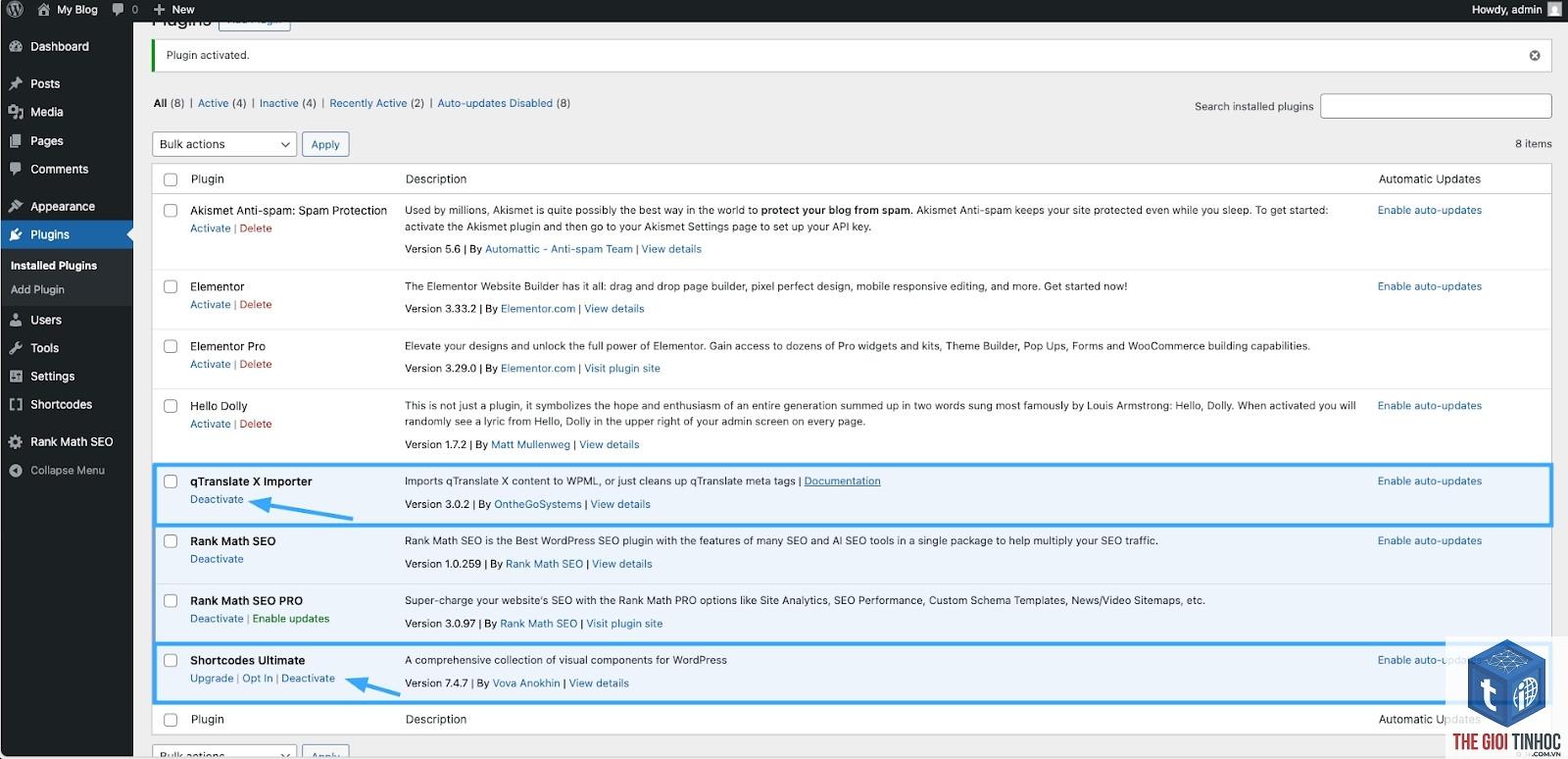Open qTranslate X Importer Documentation link
This screenshot has height=759, width=1568.
point(842,481)
